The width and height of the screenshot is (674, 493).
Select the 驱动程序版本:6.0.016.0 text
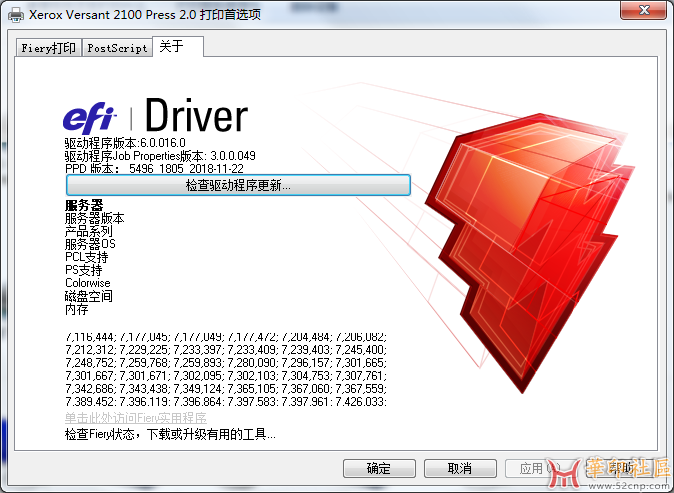(x=125, y=143)
